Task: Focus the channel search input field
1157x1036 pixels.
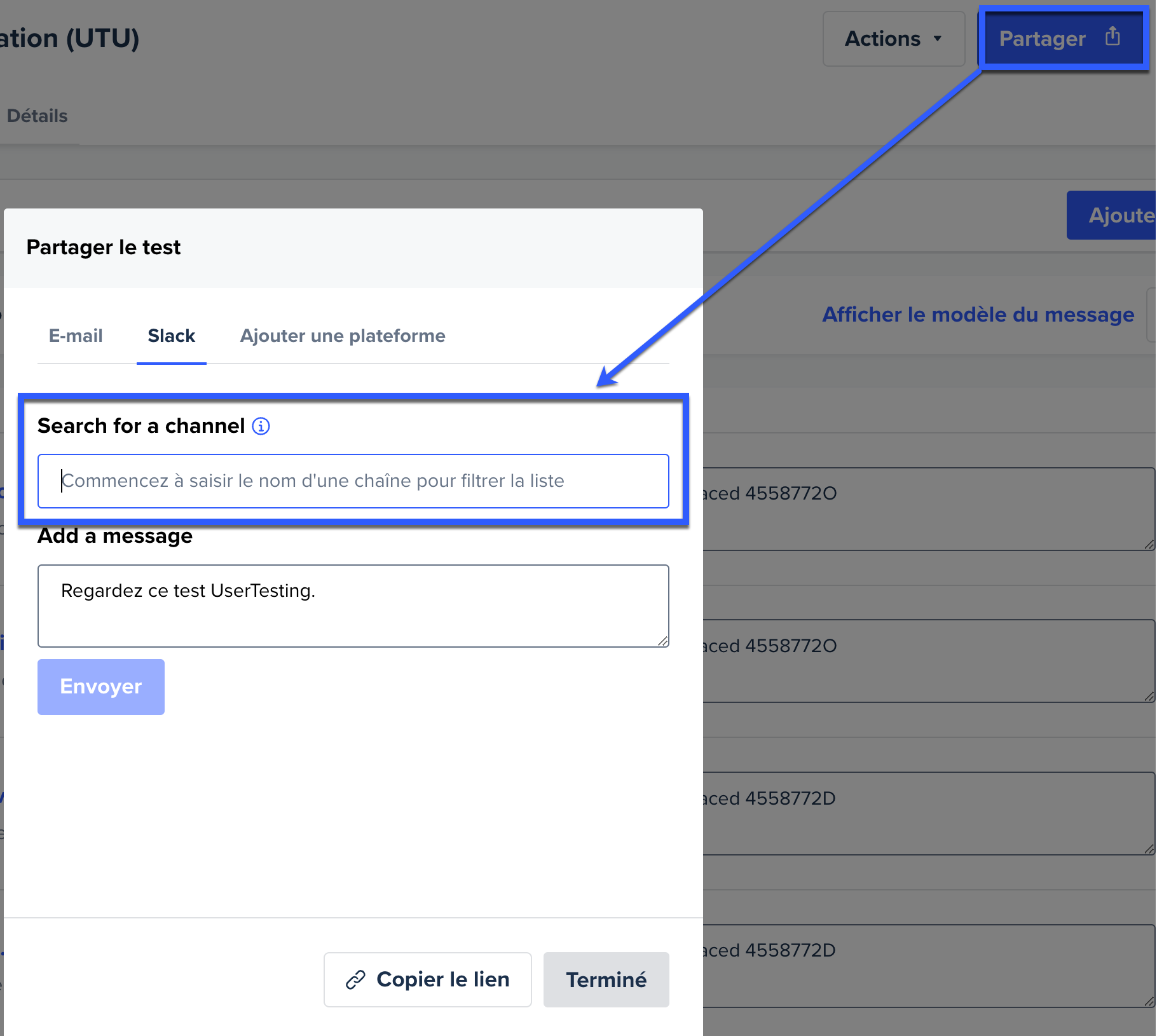Action: click(x=353, y=481)
